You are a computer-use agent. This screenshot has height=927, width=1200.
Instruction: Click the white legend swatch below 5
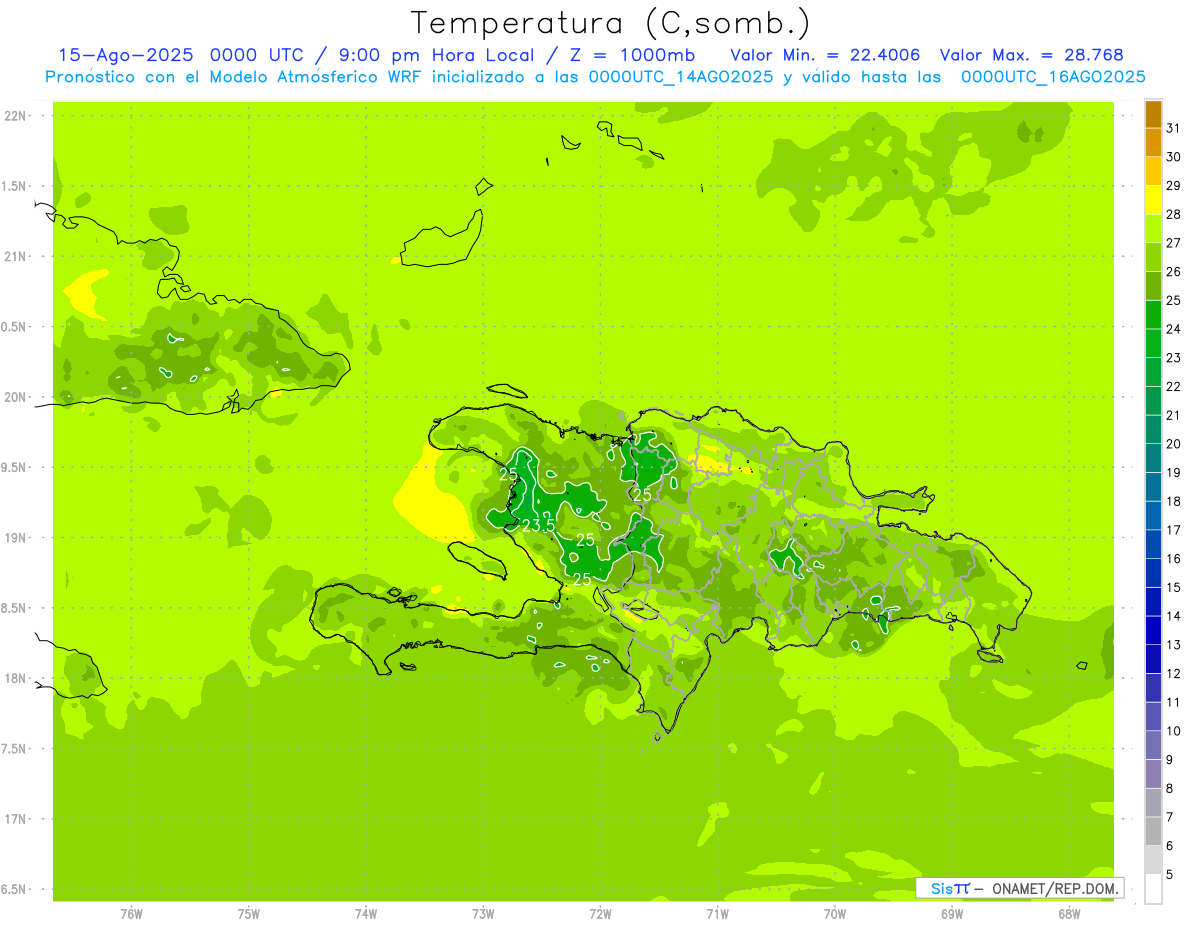point(1153,889)
